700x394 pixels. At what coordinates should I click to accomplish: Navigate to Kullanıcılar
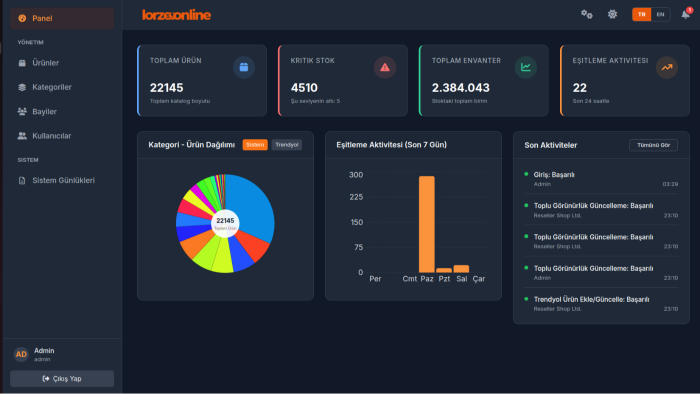pyautogui.click(x=62, y=136)
